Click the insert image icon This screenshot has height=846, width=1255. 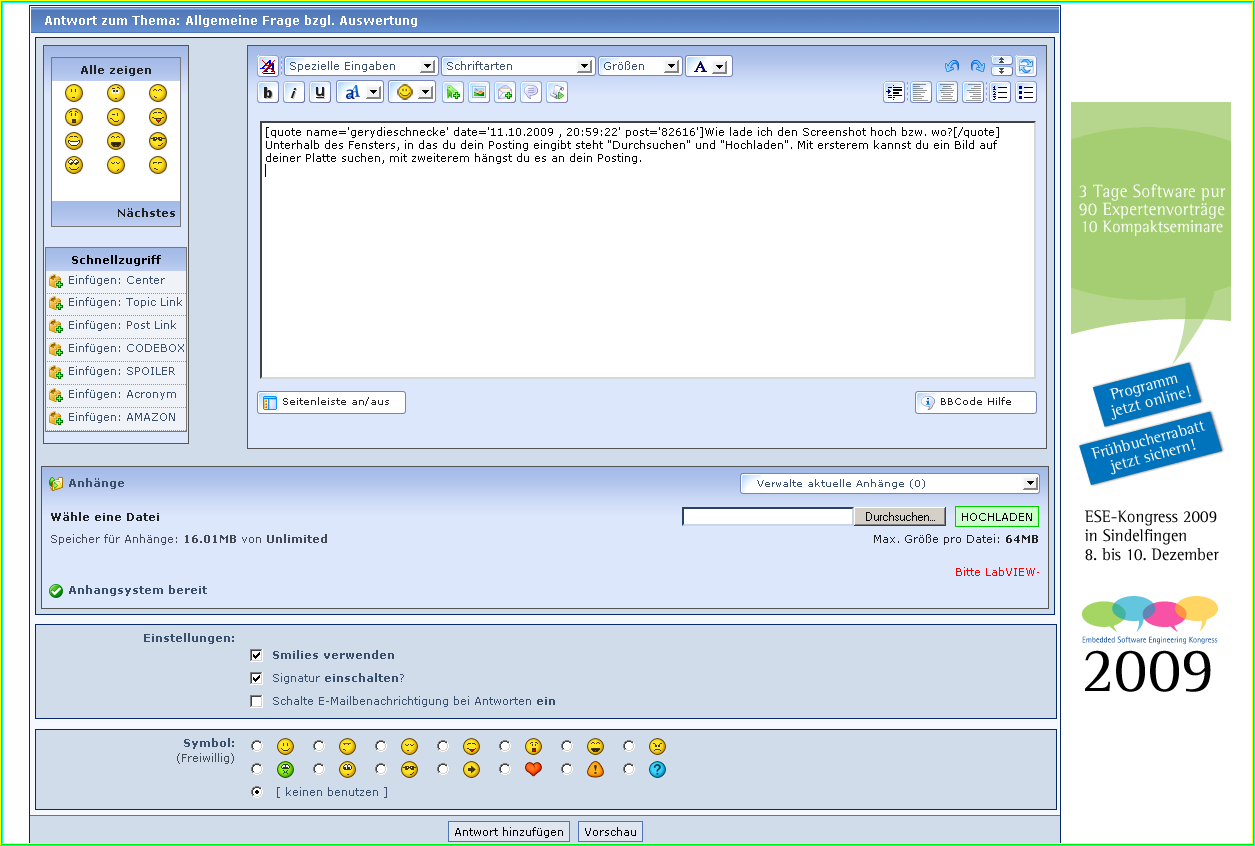pos(479,92)
